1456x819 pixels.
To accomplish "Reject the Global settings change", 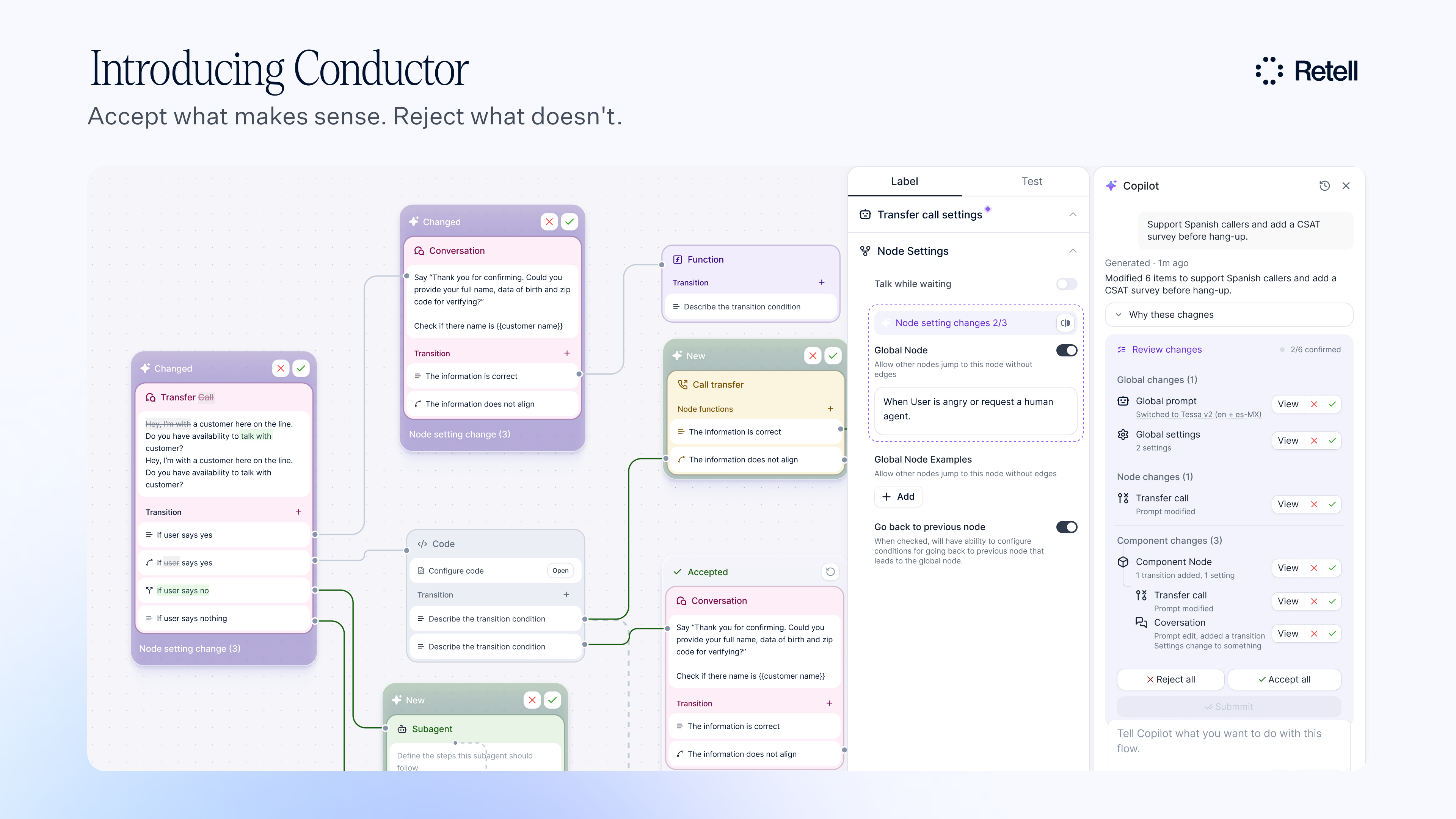I will click(1314, 441).
